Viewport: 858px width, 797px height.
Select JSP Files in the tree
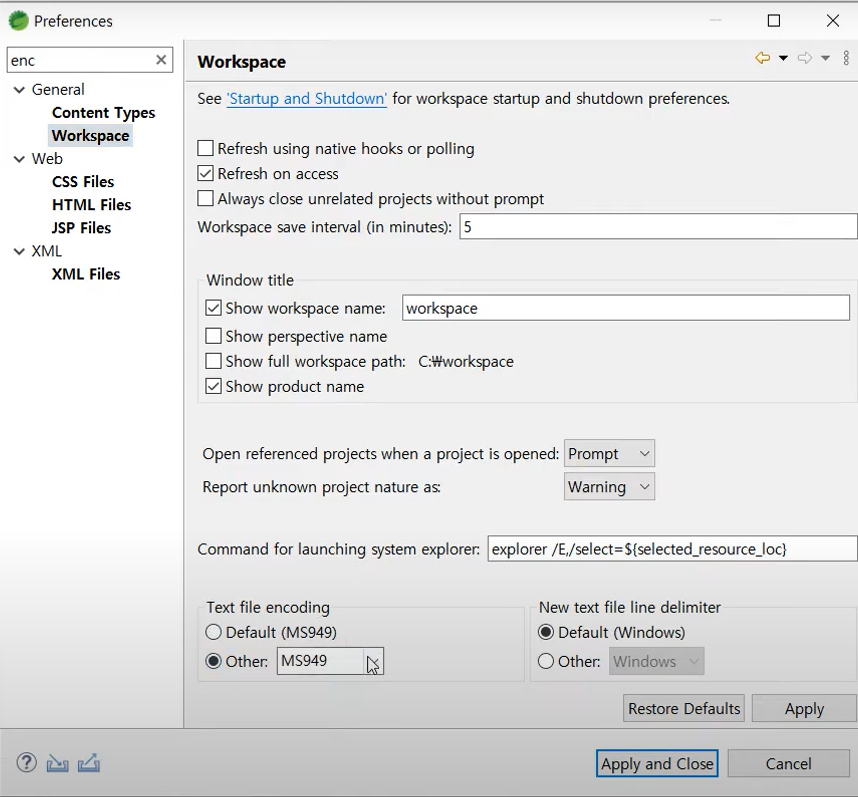click(82, 228)
